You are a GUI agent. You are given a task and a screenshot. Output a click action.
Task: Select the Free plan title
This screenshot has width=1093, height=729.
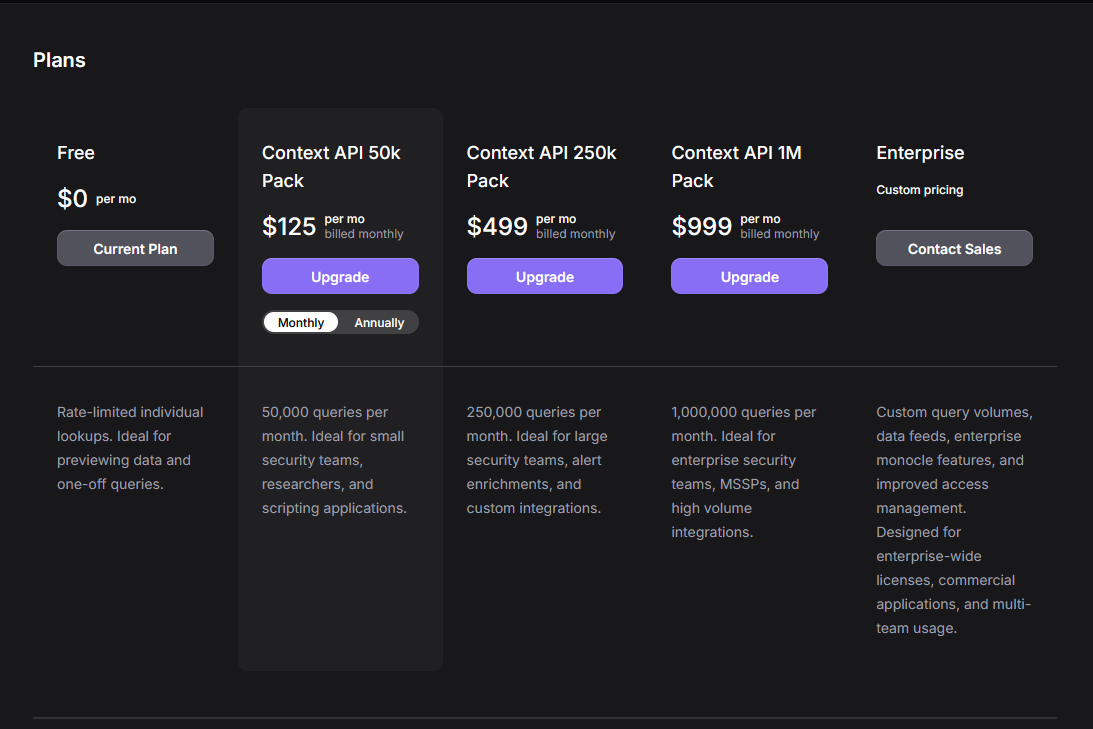[x=76, y=153]
